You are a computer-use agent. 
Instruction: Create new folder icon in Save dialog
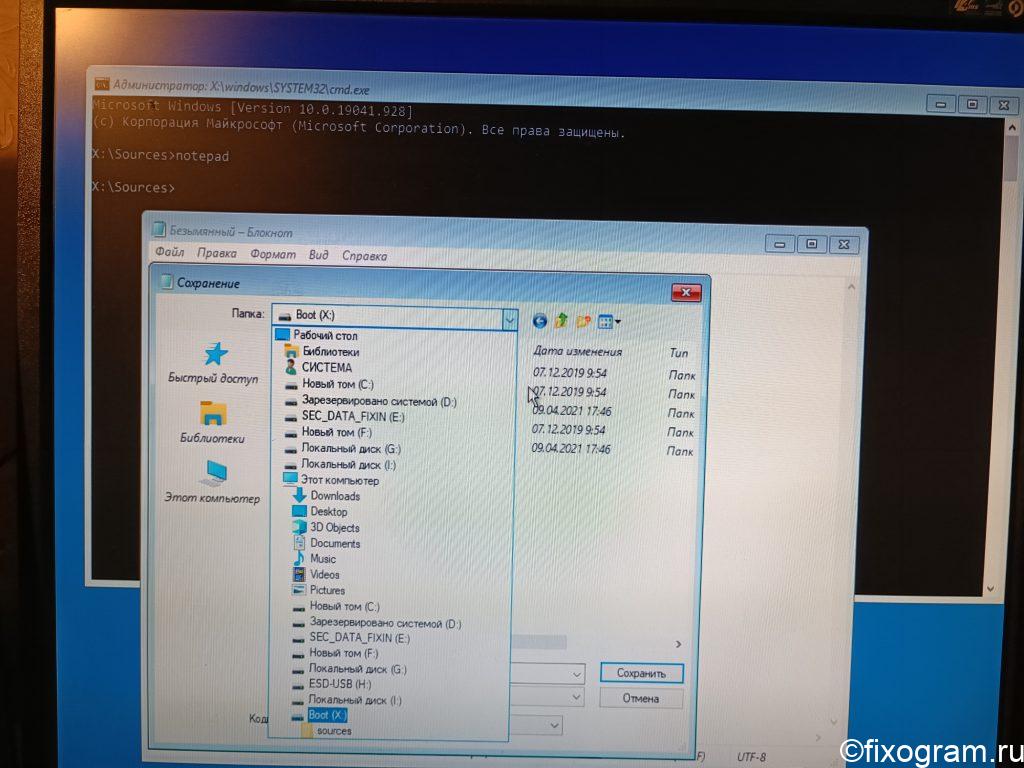tap(583, 321)
